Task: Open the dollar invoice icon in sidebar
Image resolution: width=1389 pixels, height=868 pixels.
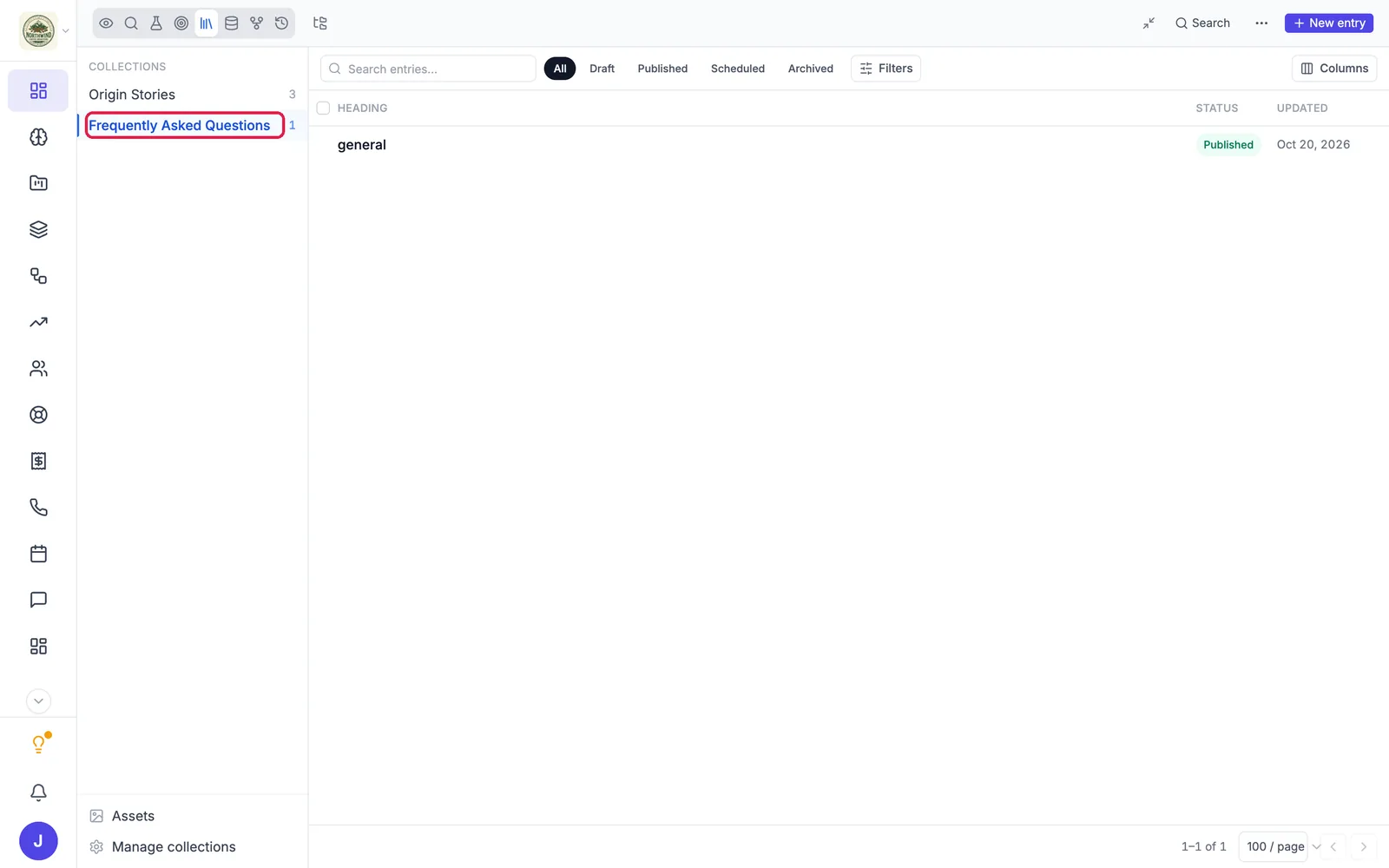Action: [x=38, y=461]
